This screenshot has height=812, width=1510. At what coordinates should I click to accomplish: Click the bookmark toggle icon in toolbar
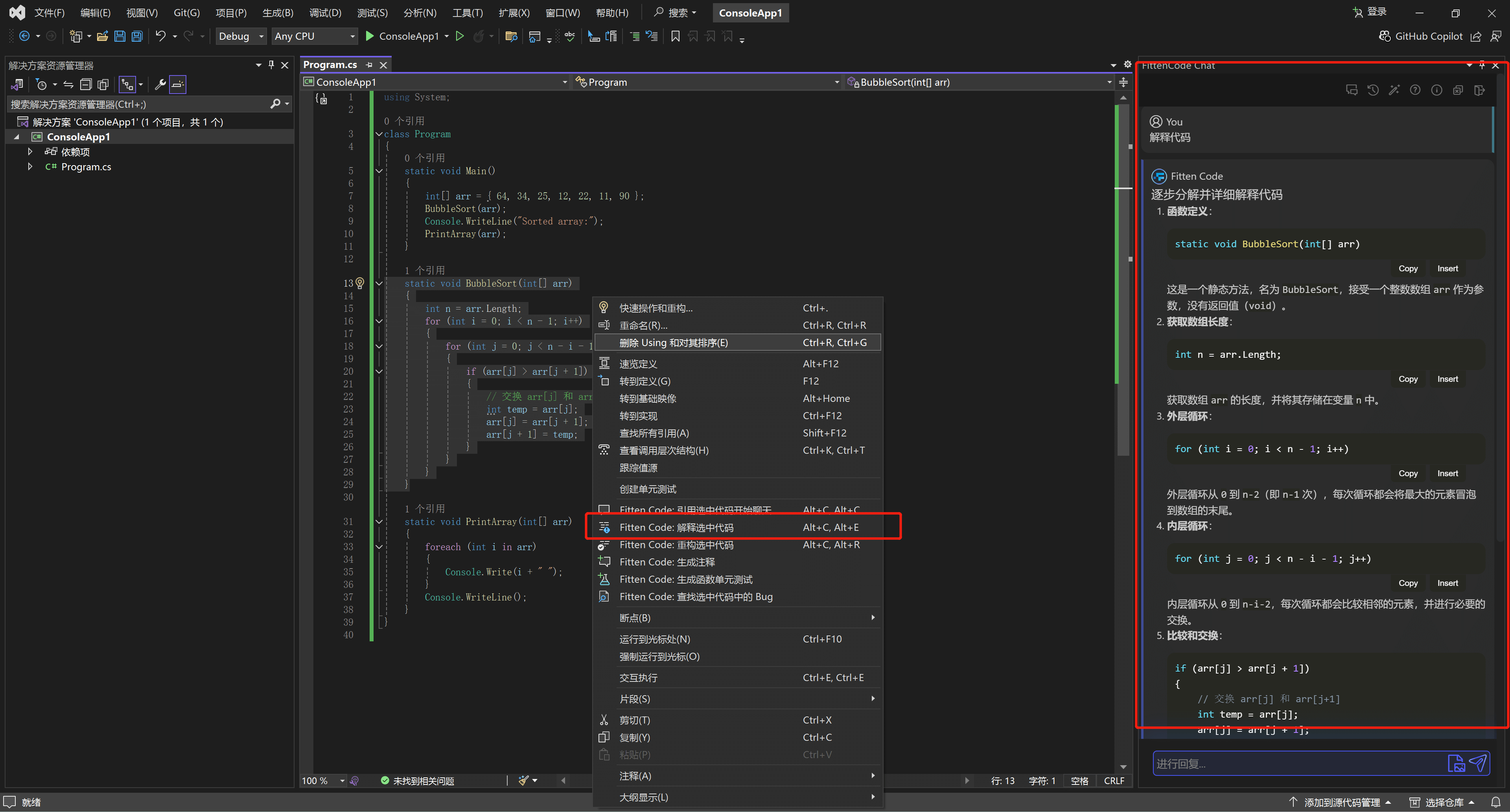coord(675,36)
